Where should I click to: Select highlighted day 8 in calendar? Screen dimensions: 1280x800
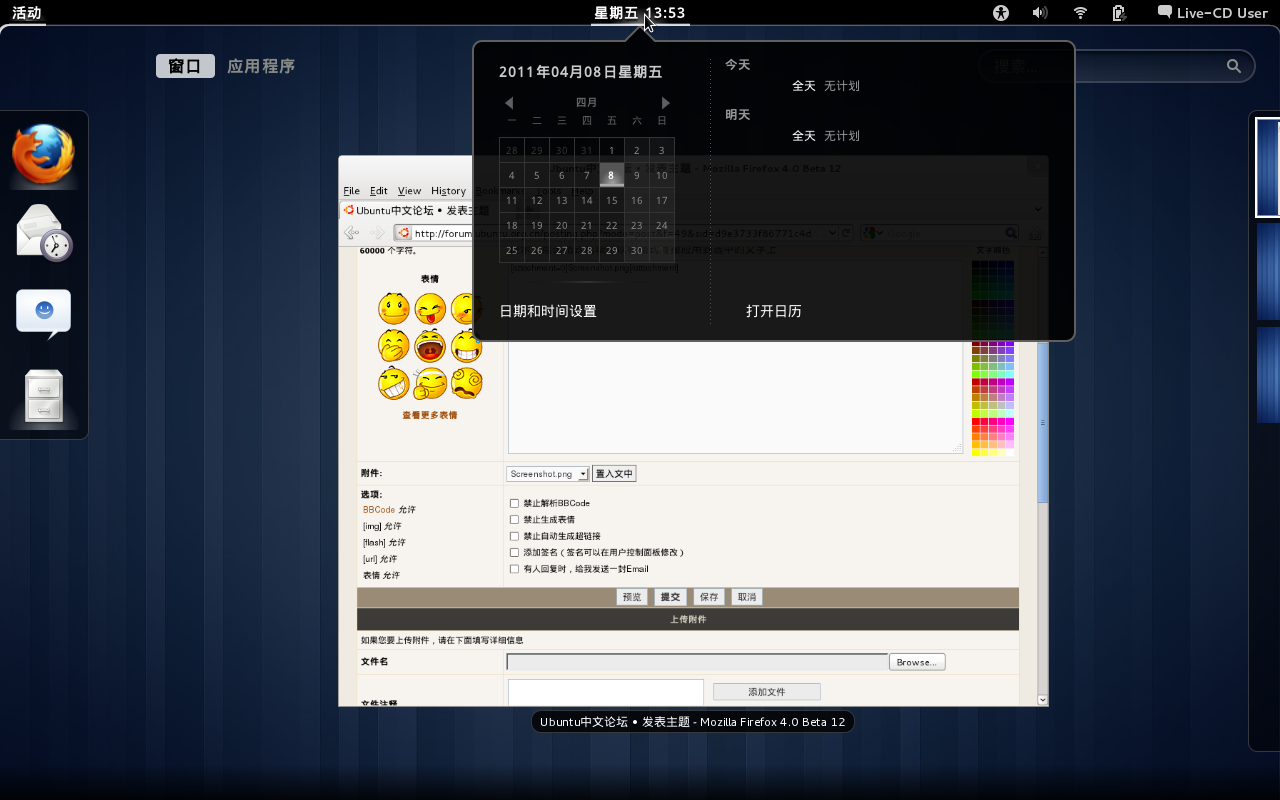click(612, 175)
